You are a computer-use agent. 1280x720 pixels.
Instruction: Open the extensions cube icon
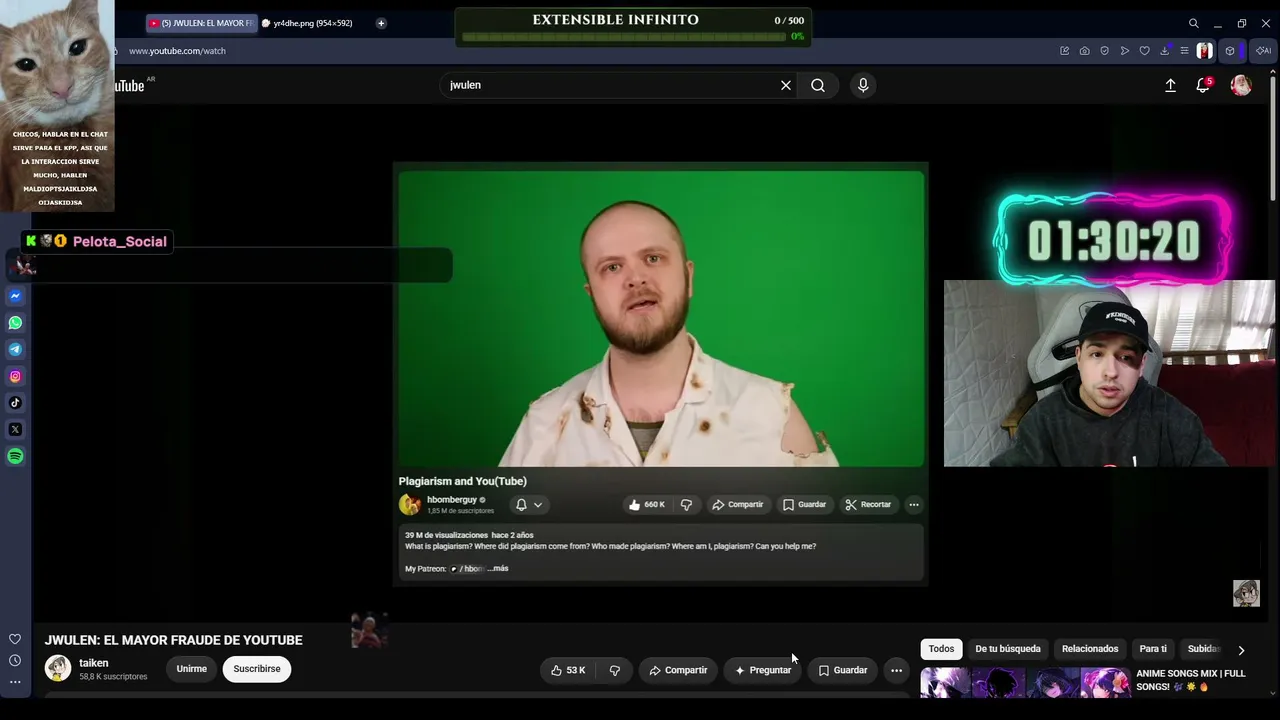coord(1230,51)
